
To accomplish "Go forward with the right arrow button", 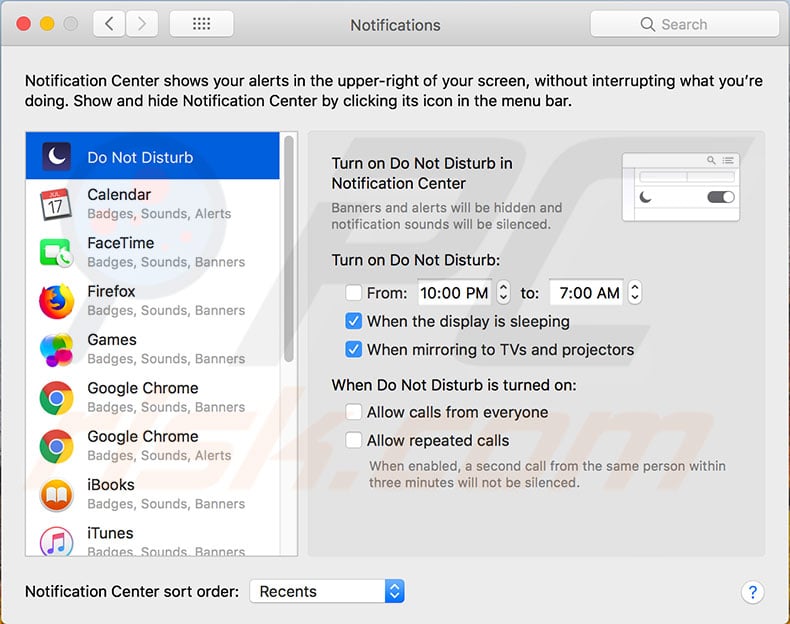I will coord(142,24).
